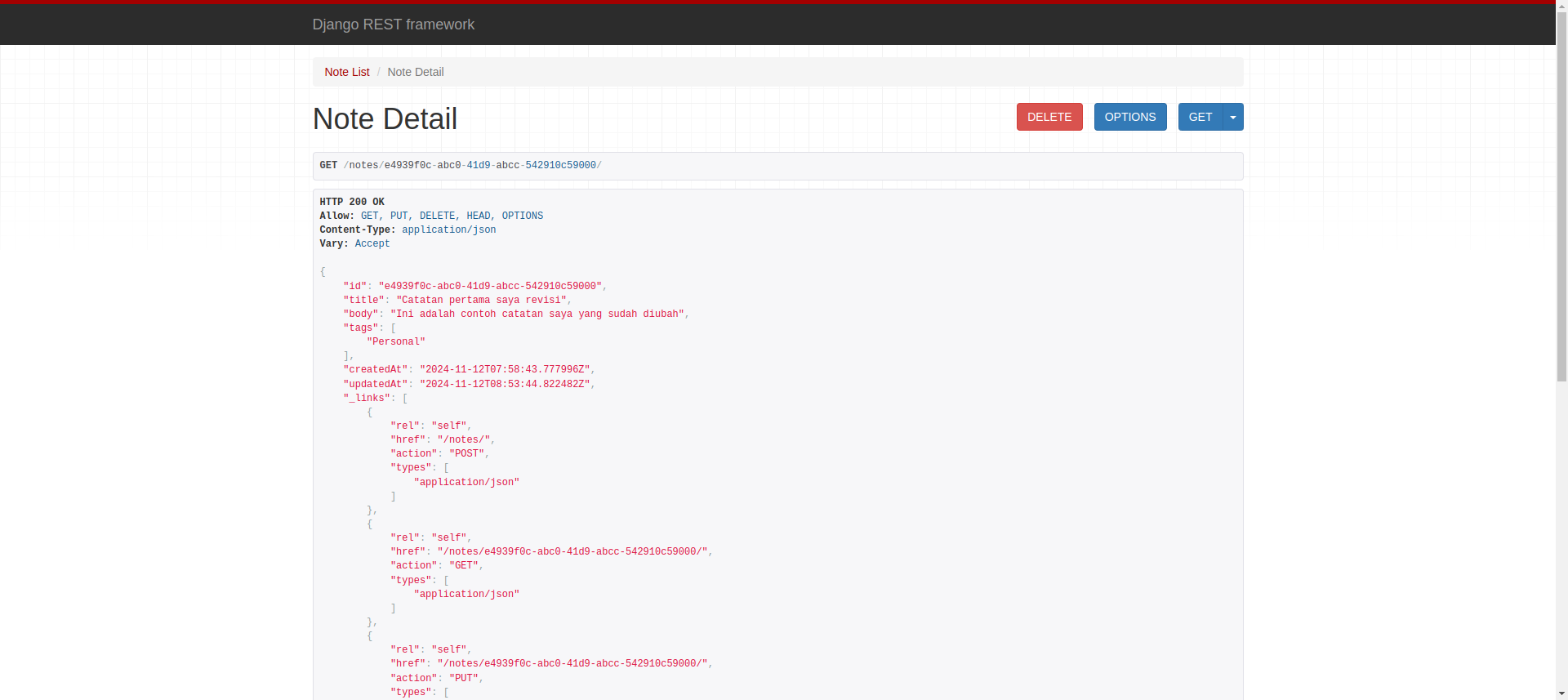Click the scrollbar down arrow
The width and height of the screenshot is (1568, 700).
(x=1561, y=693)
